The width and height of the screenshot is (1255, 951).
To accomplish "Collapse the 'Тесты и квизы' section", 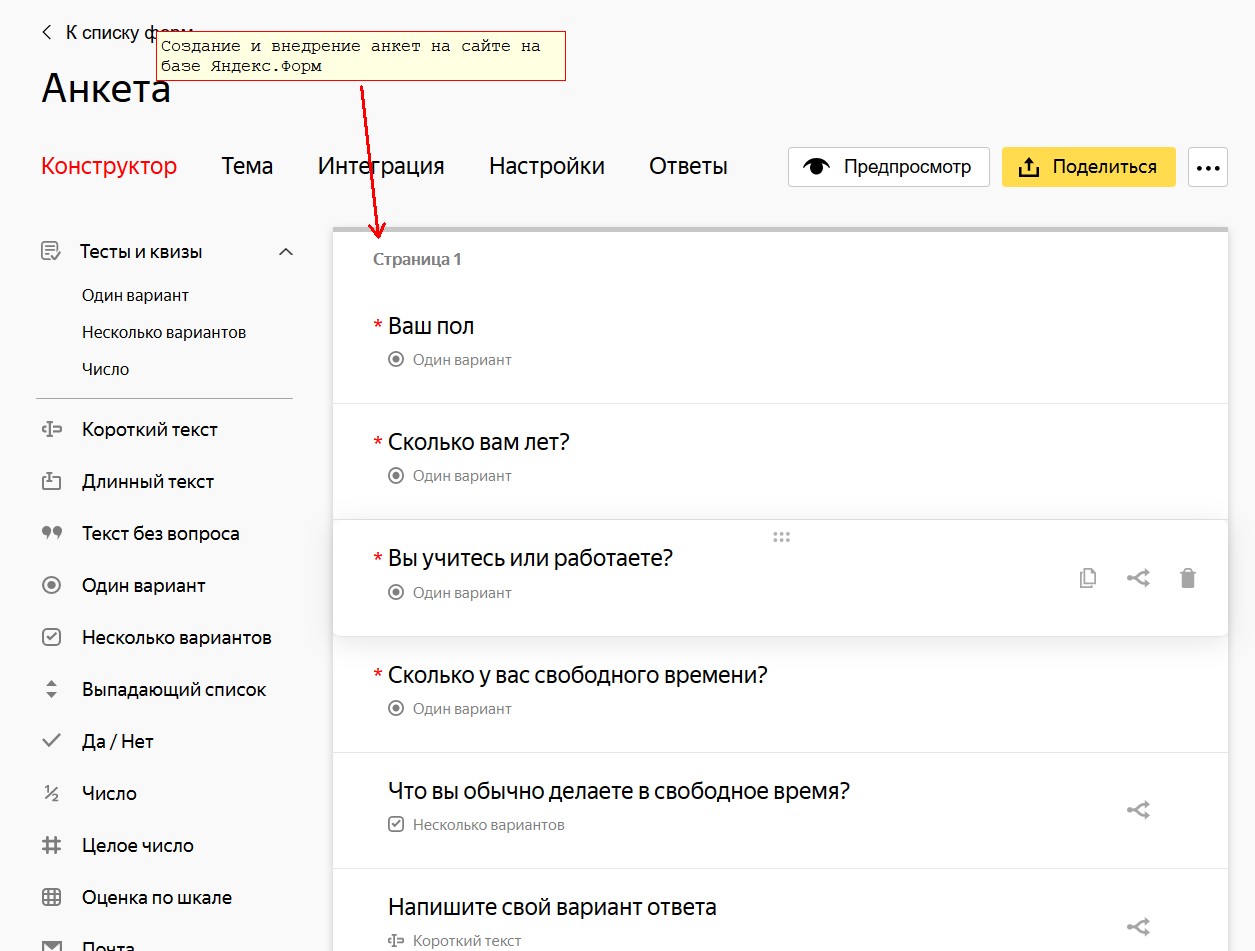I will pyautogui.click(x=286, y=252).
